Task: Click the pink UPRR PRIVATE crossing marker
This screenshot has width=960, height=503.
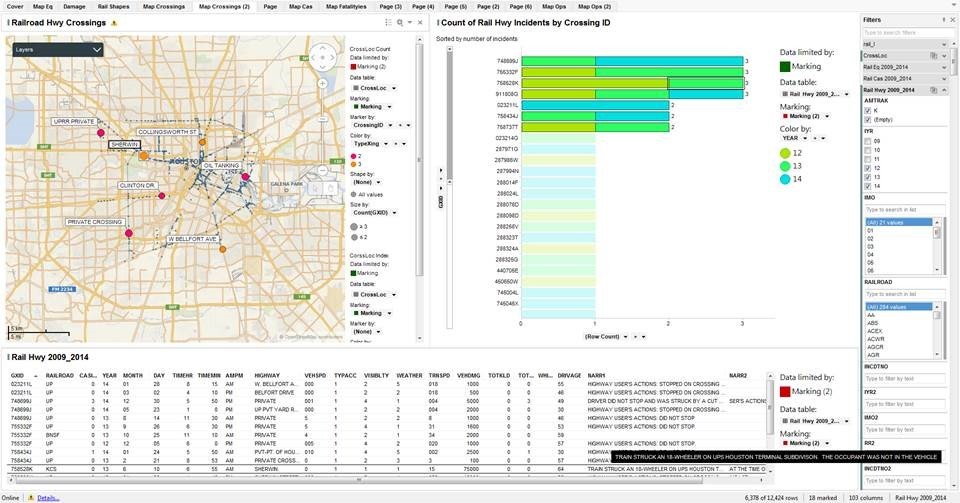Action: coord(101,133)
